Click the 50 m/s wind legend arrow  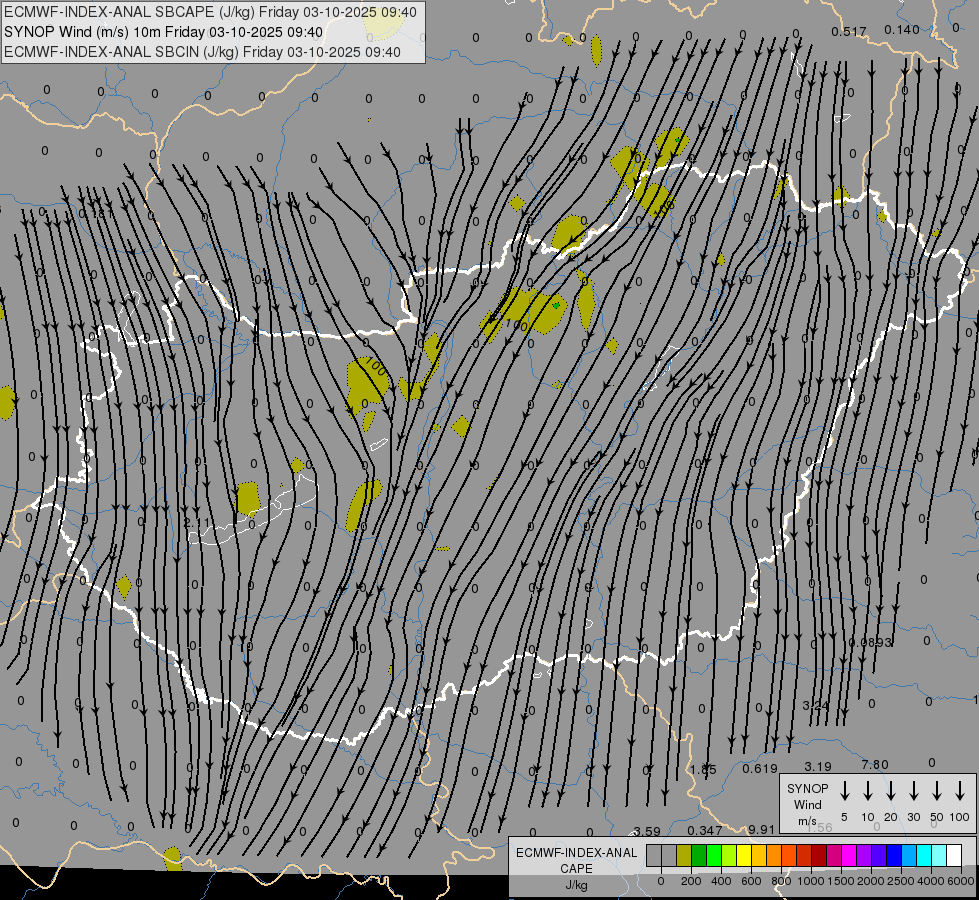[x=937, y=791]
